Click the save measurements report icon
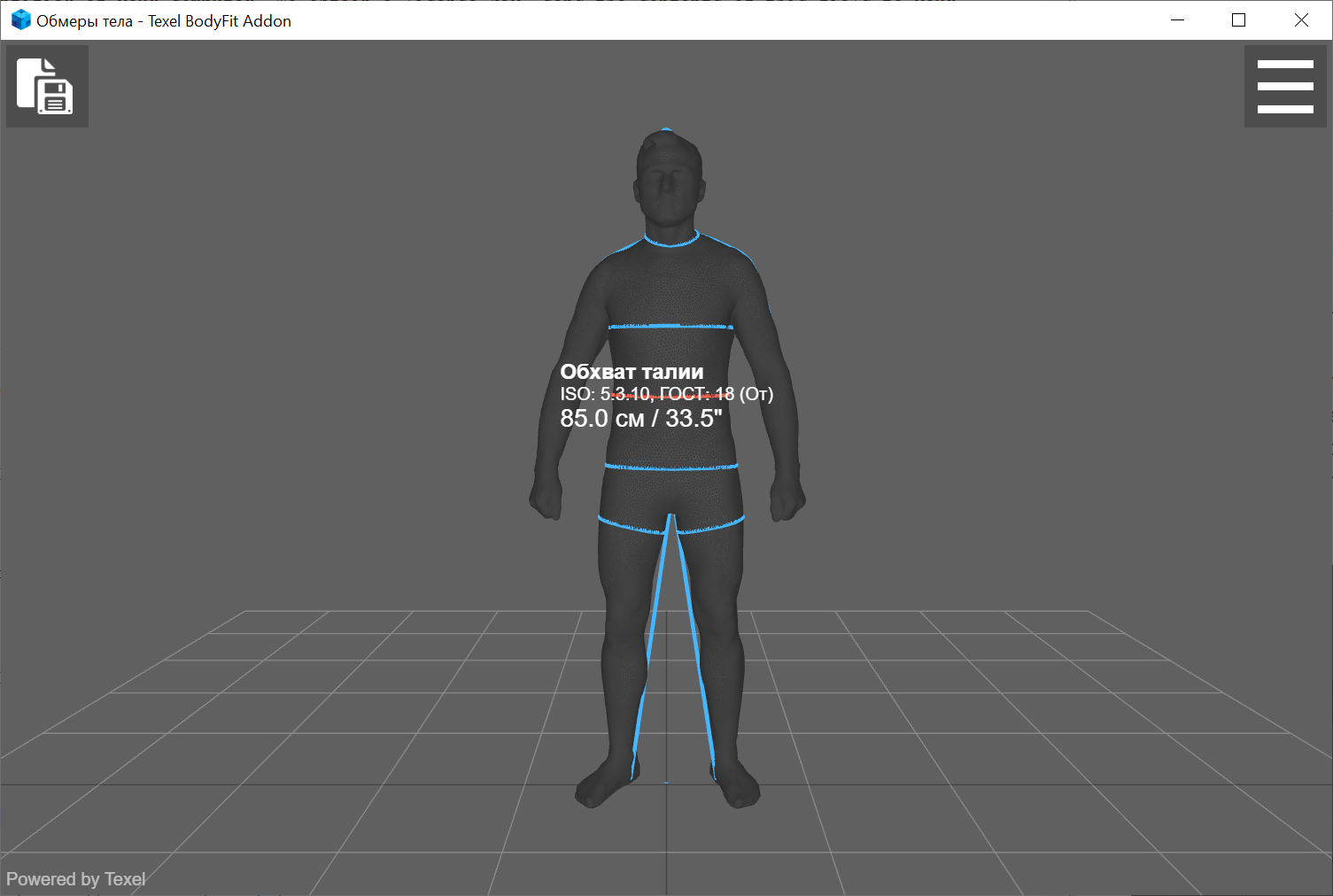The height and width of the screenshot is (896, 1333). [46, 86]
